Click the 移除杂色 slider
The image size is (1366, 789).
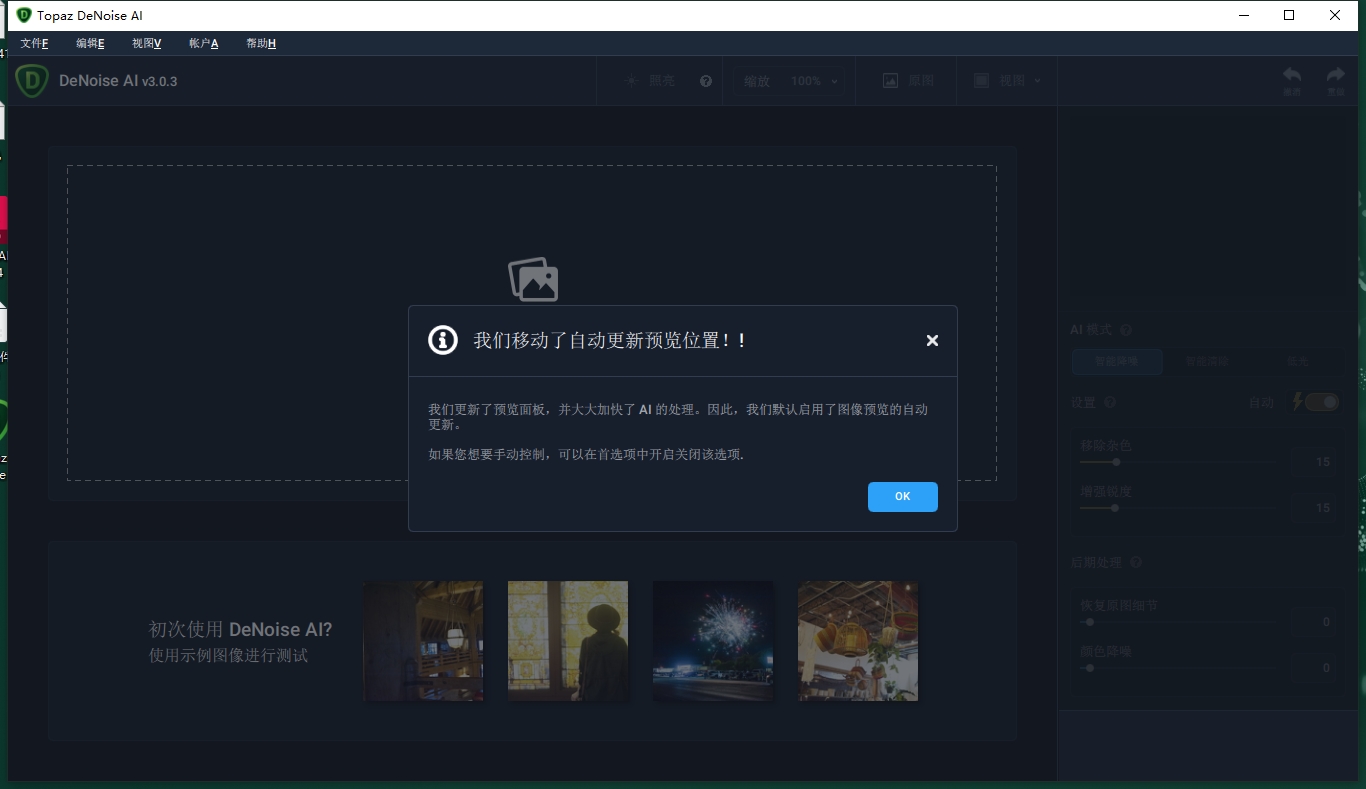[1176, 462]
